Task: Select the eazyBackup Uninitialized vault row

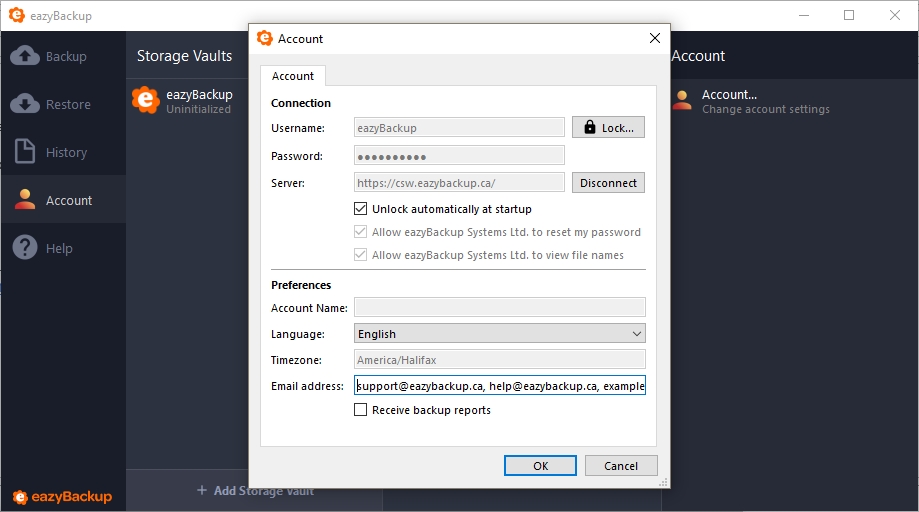Action: tap(188, 101)
